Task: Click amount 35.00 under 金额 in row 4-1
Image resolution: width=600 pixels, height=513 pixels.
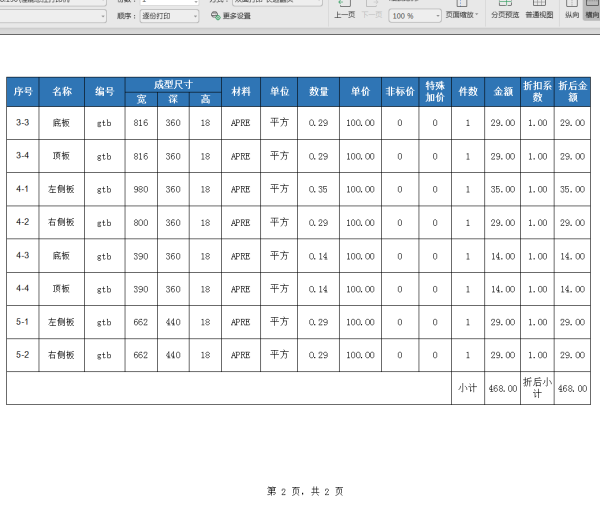Action: (503, 189)
